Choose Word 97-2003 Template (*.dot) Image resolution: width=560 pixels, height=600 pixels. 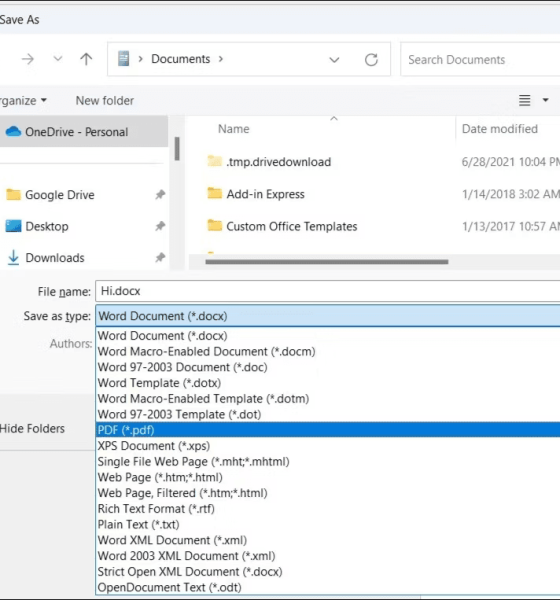pyautogui.click(x=328, y=414)
